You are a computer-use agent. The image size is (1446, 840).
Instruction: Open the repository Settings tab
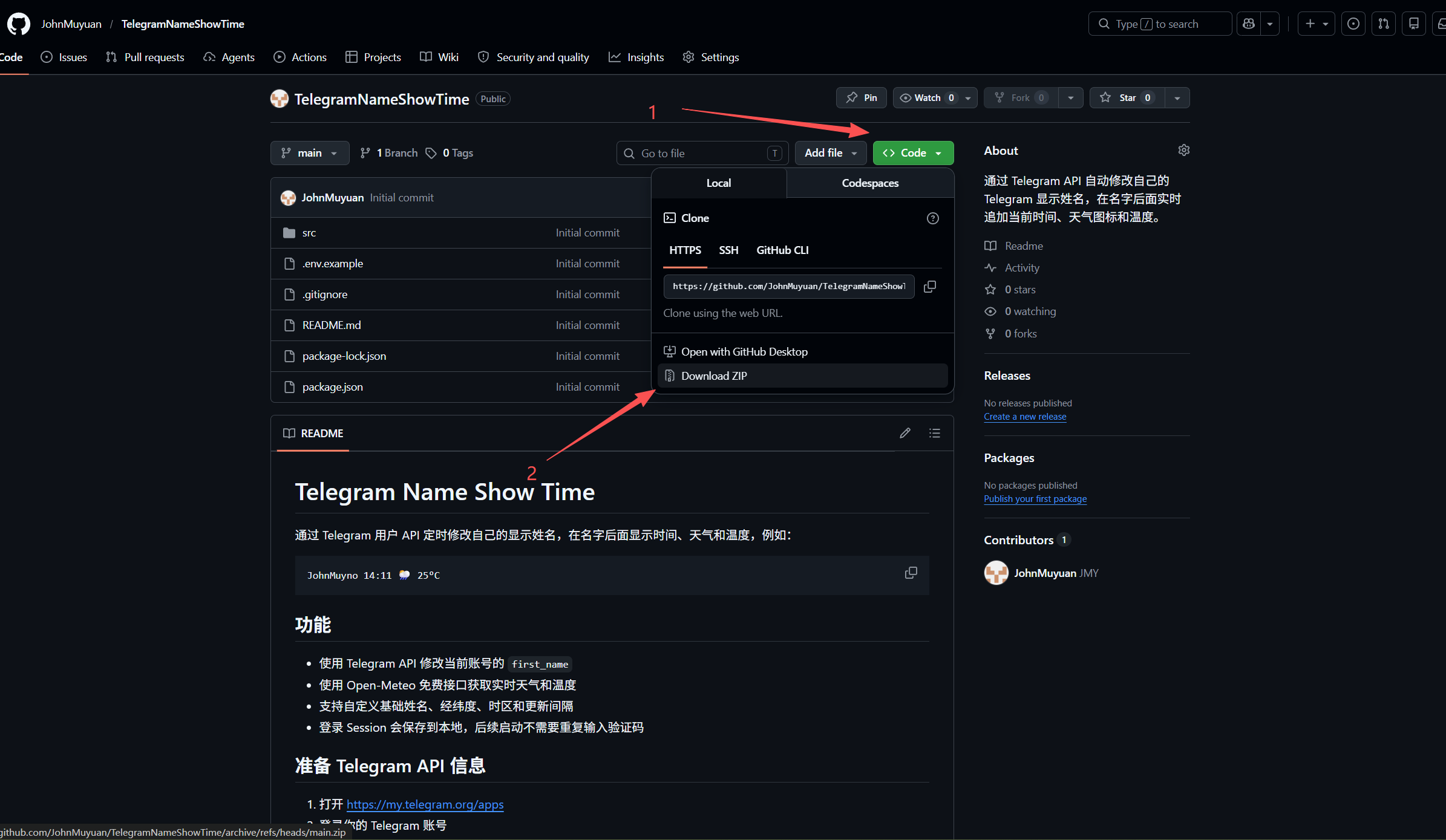point(711,57)
